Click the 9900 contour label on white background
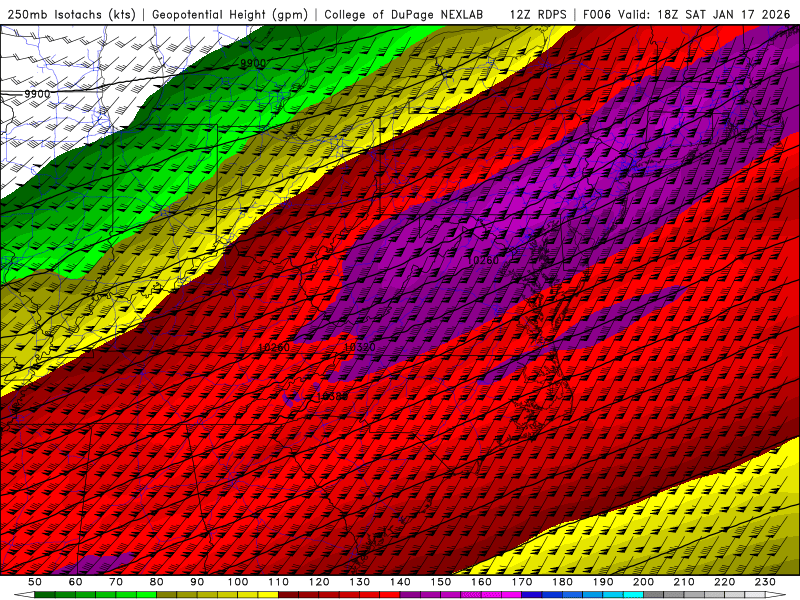The width and height of the screenshot is (800, 600). pos(37,94)
